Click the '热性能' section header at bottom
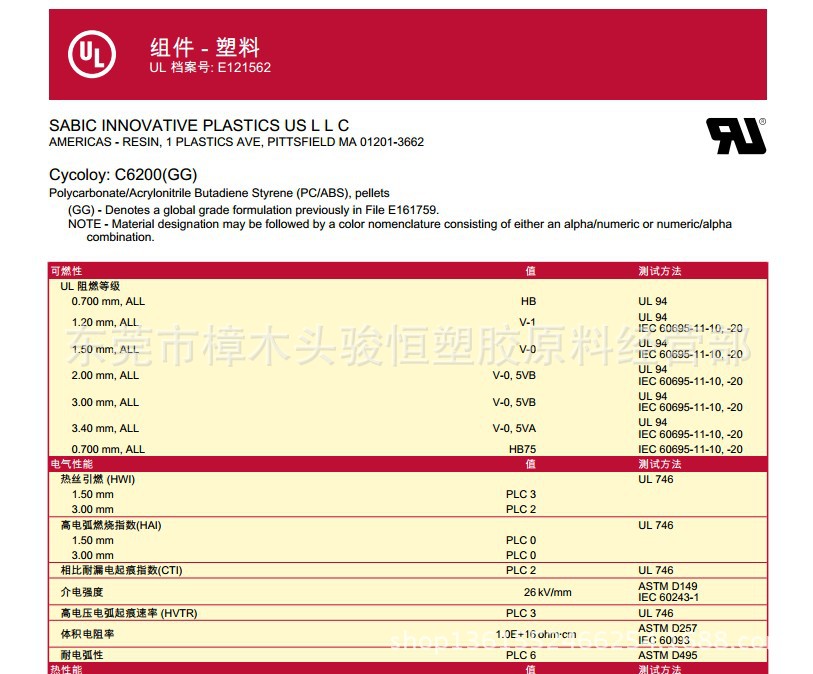 [x=66, y=669]
